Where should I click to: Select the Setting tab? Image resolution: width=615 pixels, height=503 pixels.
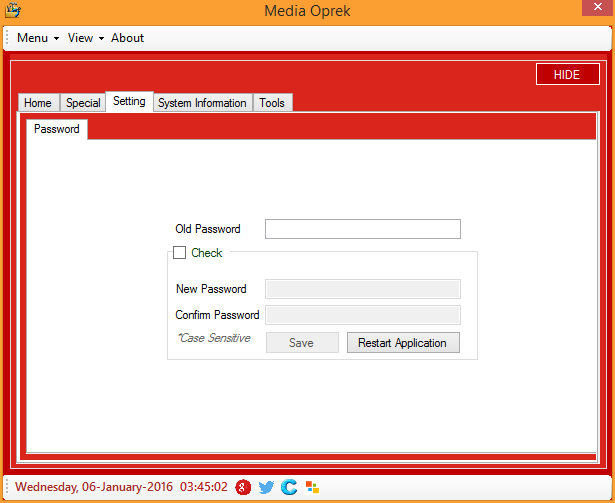[x=129, y=101]
